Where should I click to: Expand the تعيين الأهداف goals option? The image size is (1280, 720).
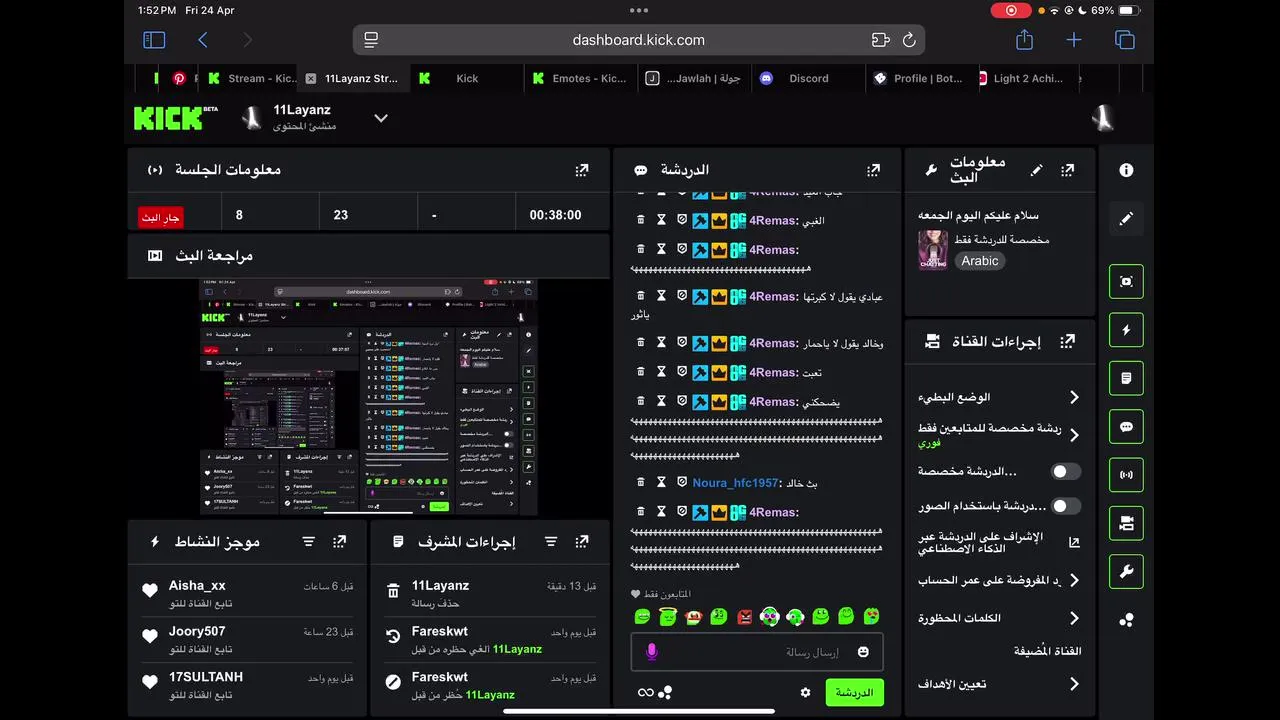click(1074, 684)
